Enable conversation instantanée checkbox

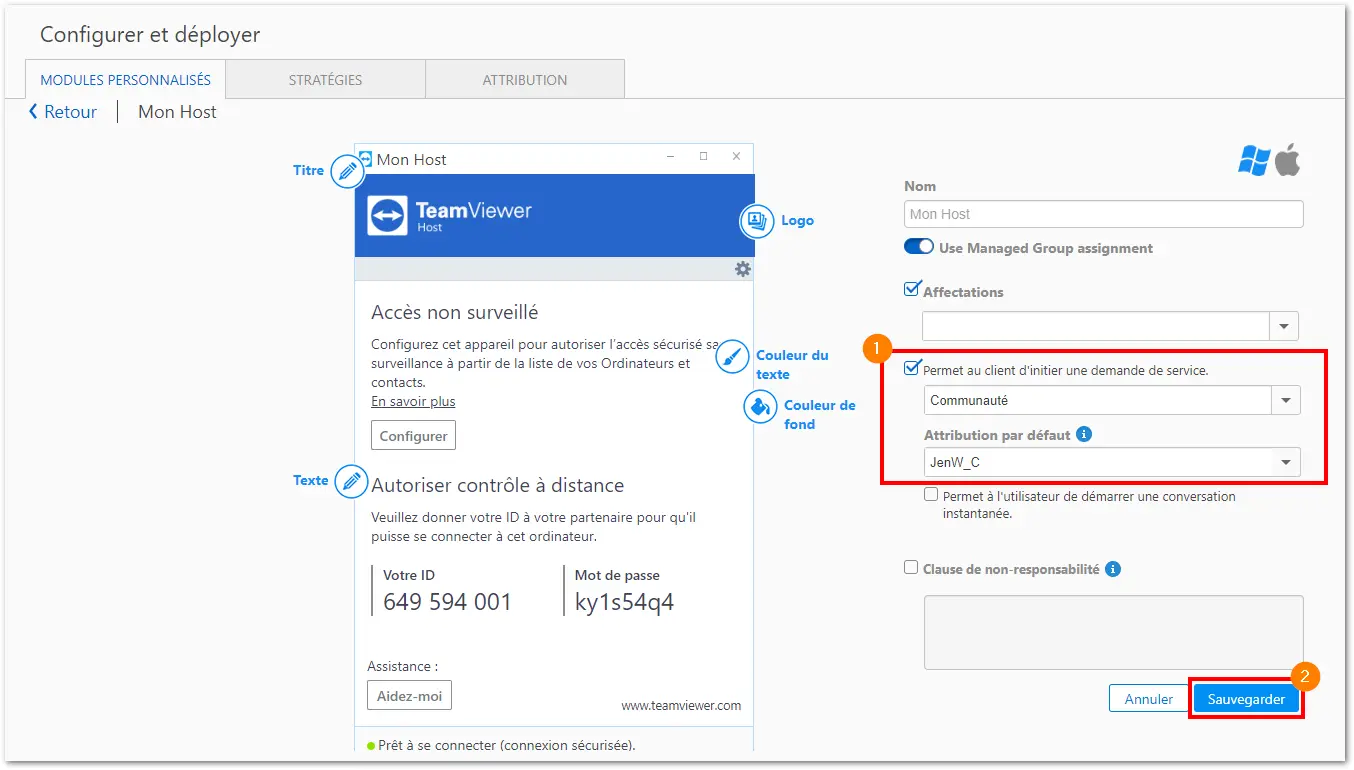point(931,495)
